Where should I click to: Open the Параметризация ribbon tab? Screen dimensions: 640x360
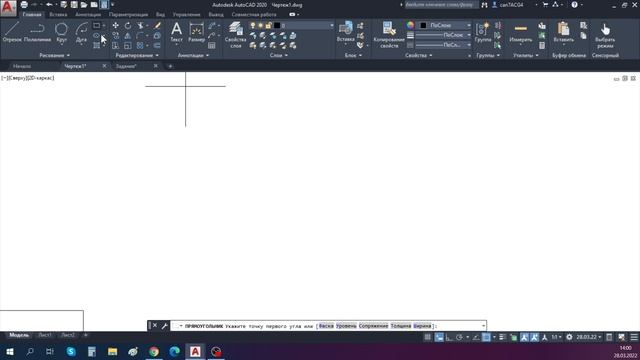(128, 14)
